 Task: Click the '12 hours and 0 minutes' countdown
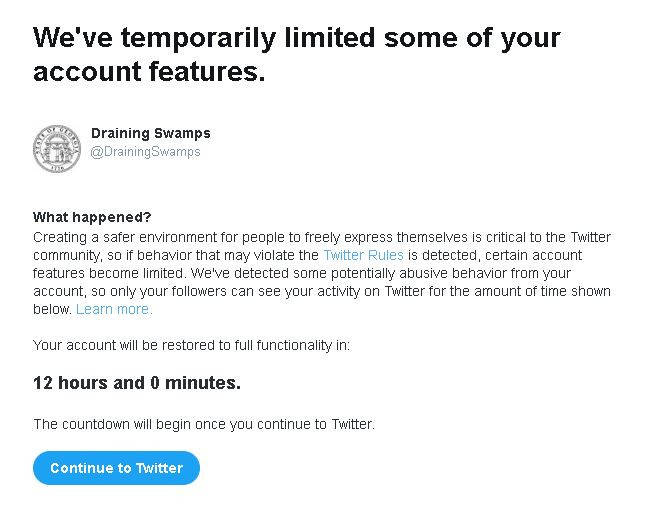[137, 383]
